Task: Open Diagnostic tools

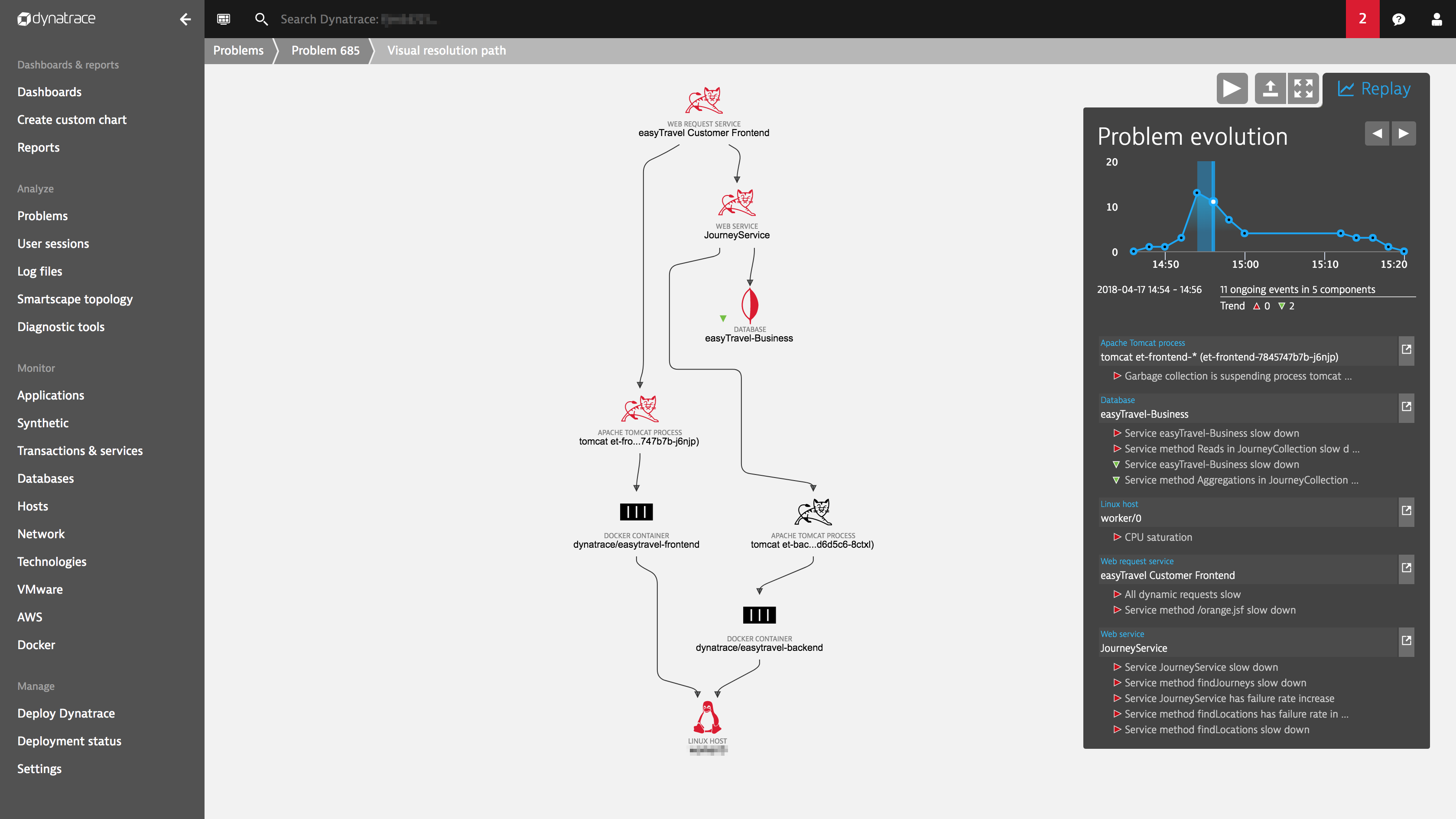Action: coord(61,326)
